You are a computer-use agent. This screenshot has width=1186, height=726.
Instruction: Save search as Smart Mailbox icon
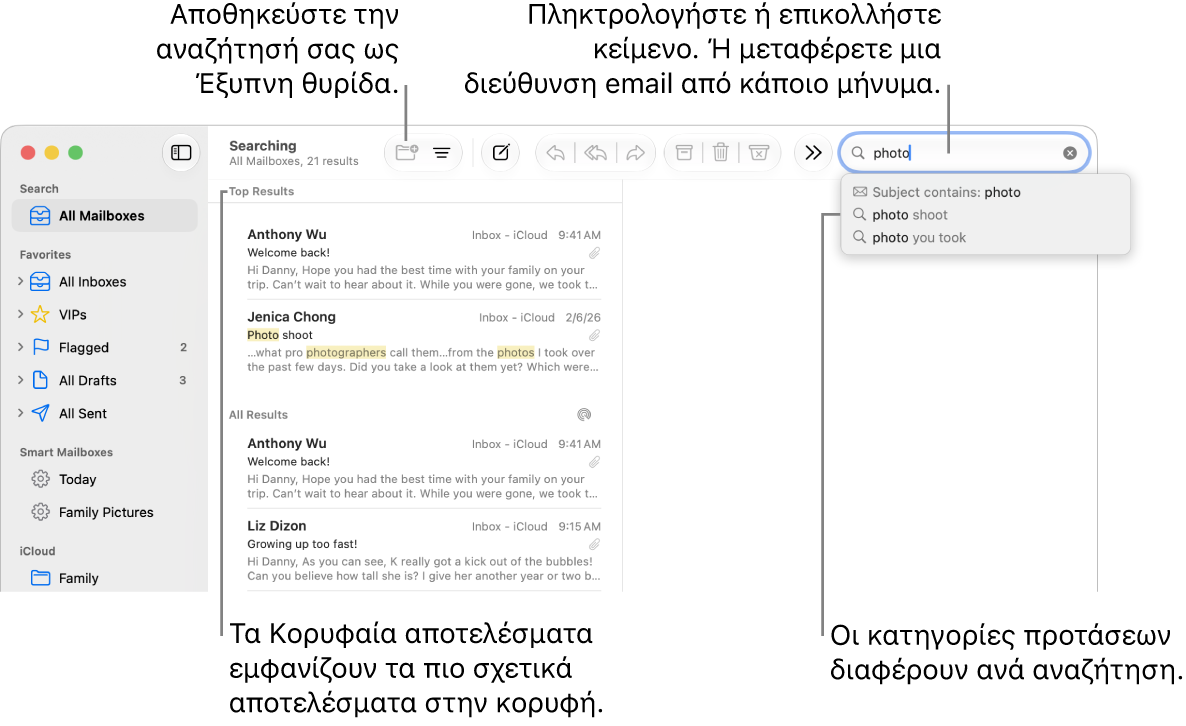(407, 153)
